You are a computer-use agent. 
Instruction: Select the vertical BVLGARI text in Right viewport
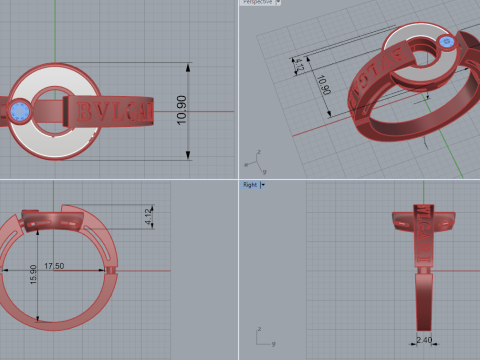click(423, 234)
